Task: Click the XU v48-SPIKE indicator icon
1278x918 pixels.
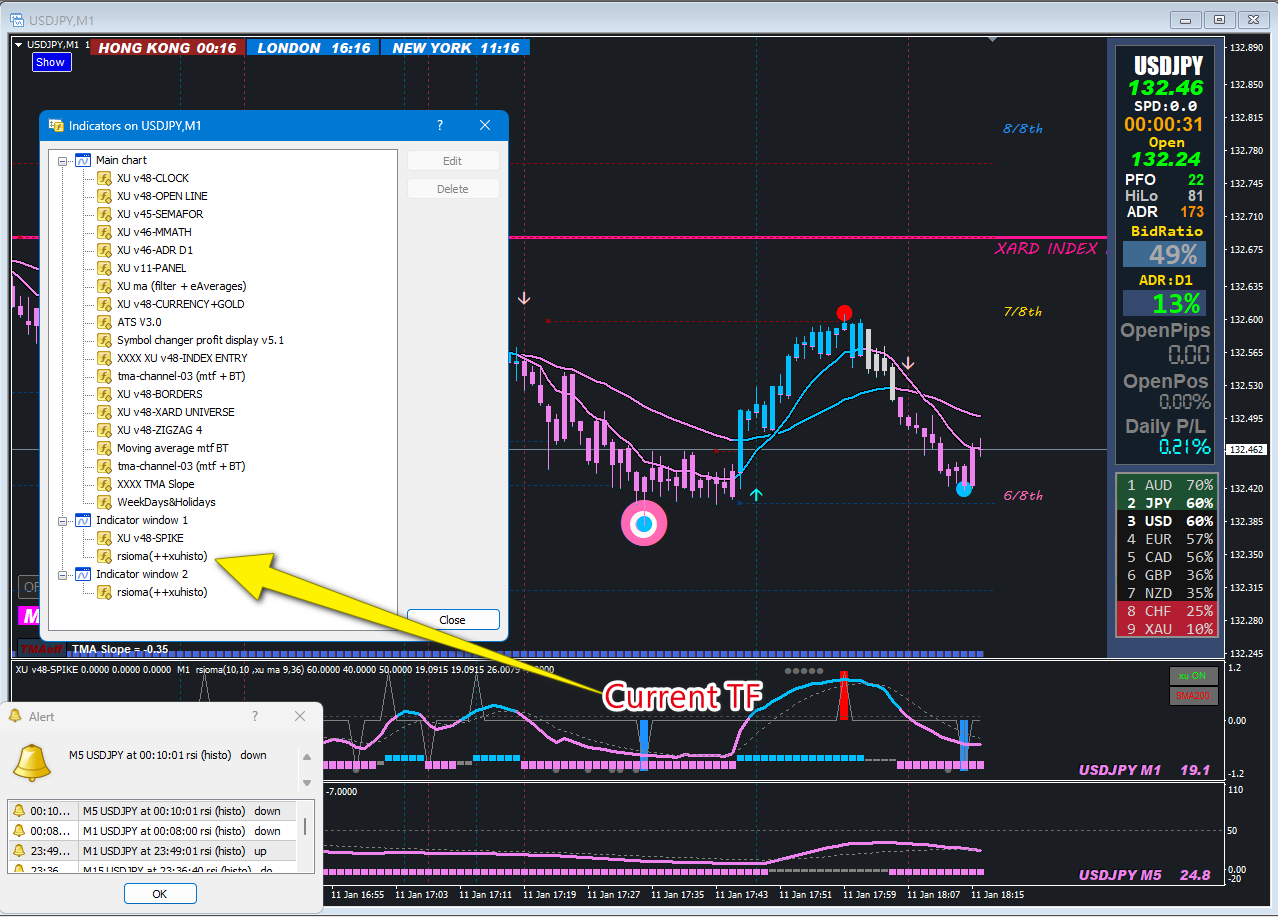Action: 103,538
